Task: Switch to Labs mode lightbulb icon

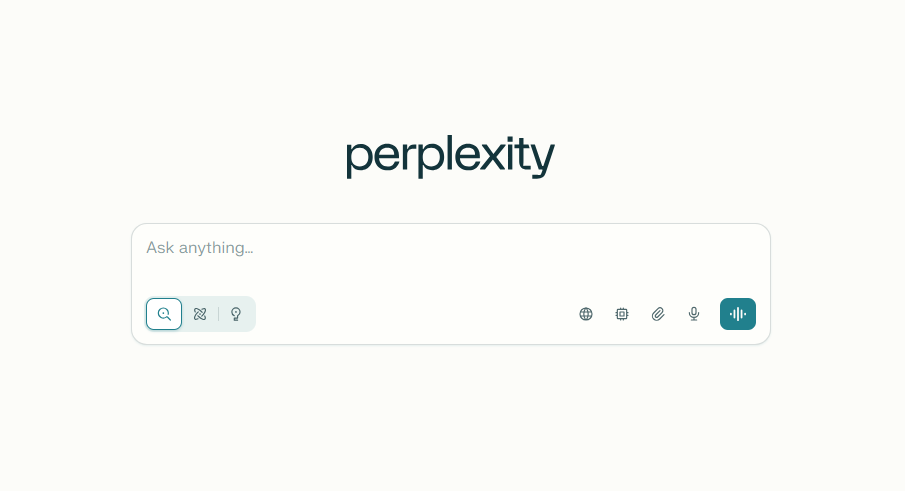Action: coord(236,314)
